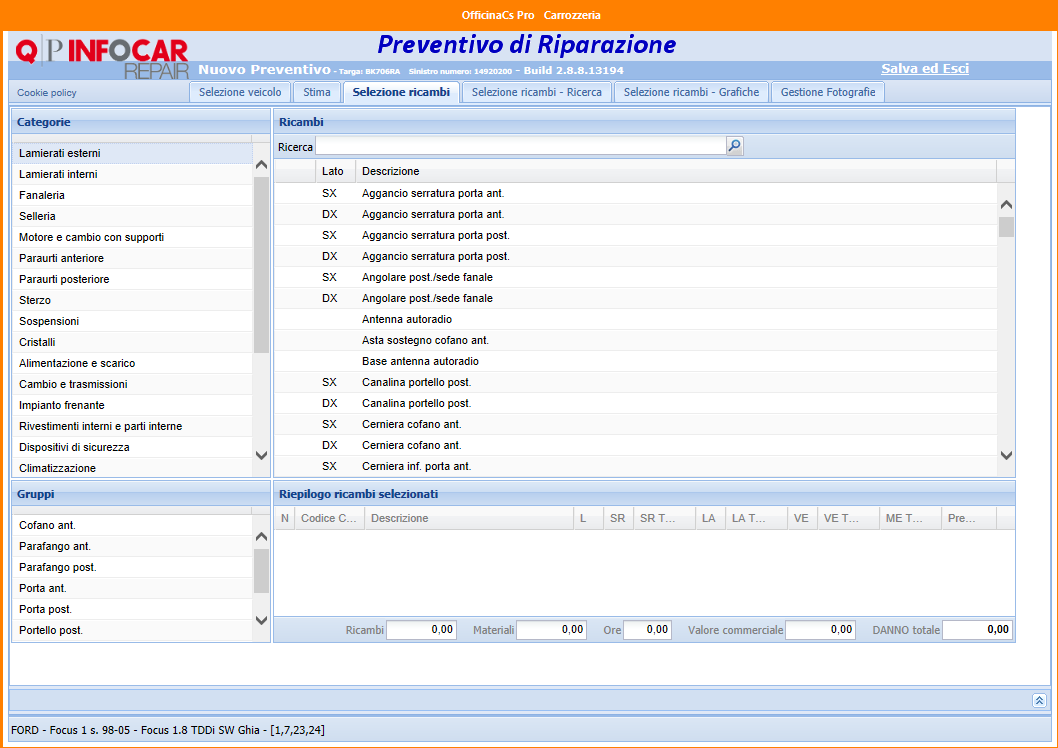Select Parafango ant. group

(132, 546)
